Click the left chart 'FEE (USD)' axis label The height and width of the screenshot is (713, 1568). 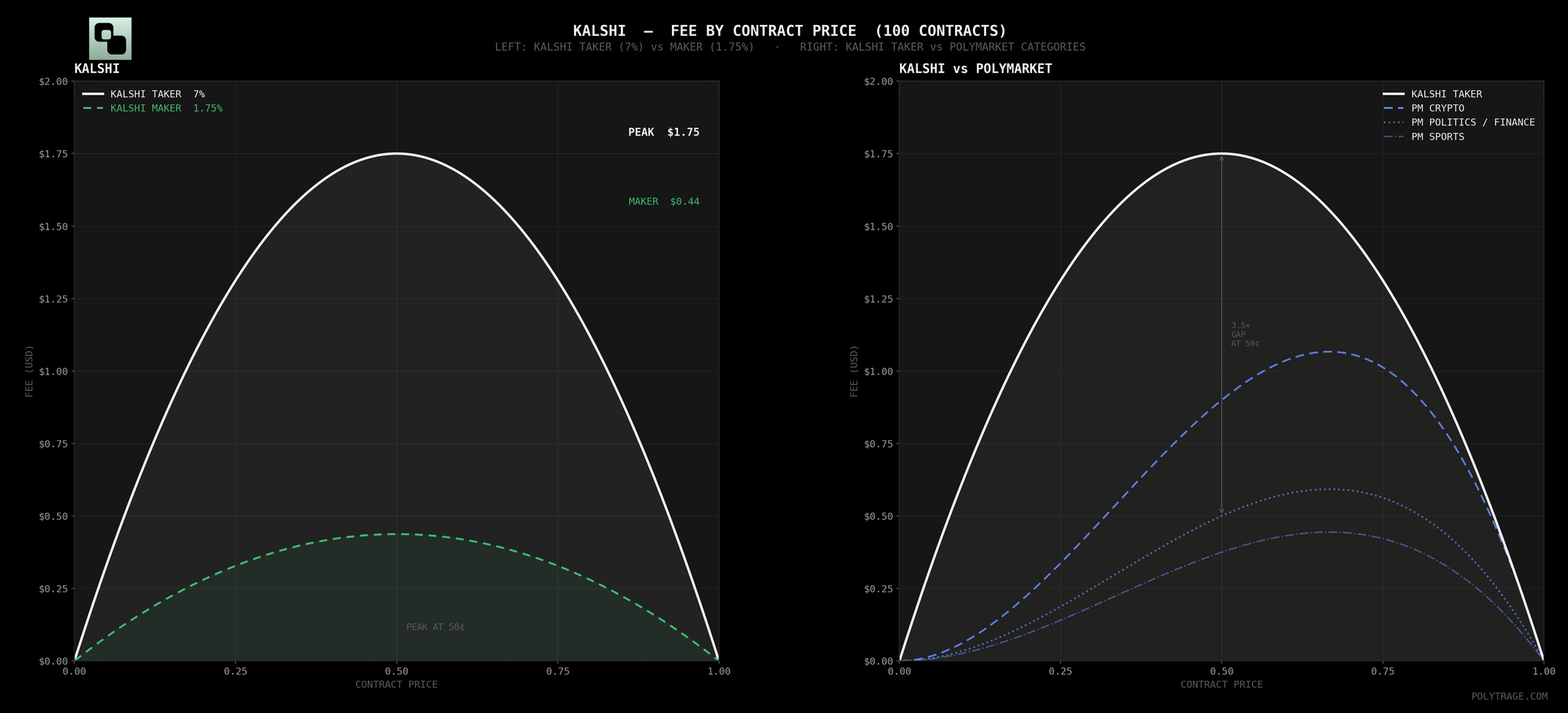[x=29, y=371]
